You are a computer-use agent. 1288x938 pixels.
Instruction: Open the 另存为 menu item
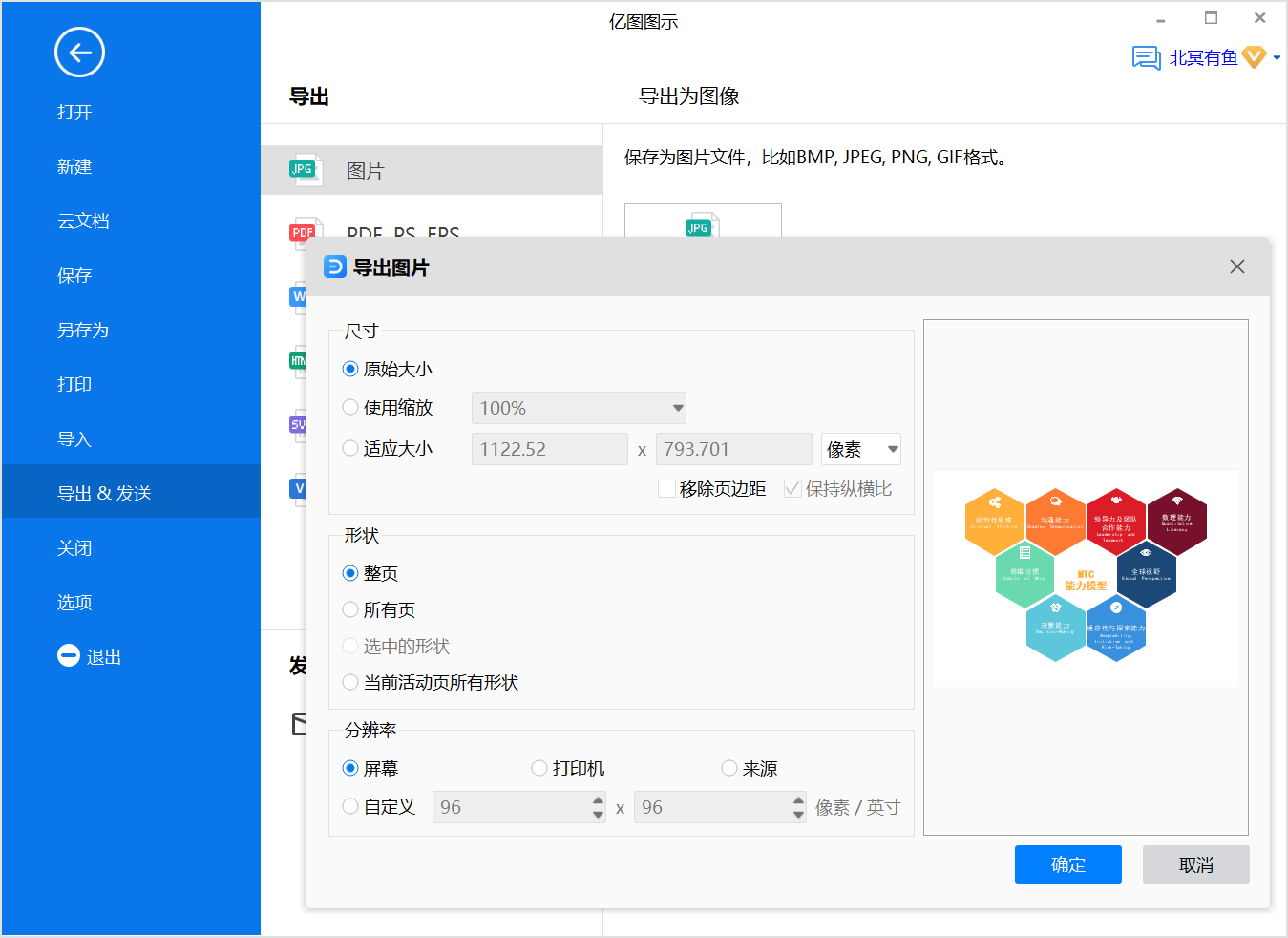click(83, 330)
